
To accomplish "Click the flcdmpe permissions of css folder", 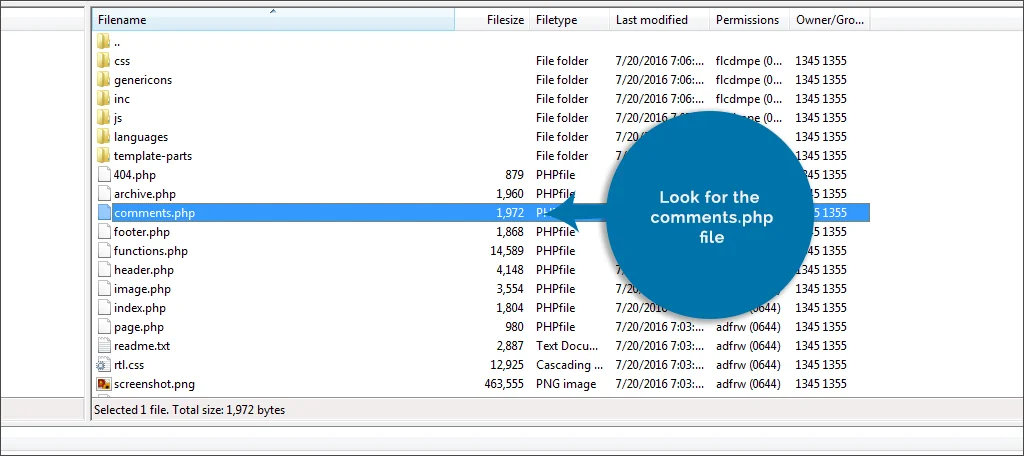I will click(x=748, y=61).
